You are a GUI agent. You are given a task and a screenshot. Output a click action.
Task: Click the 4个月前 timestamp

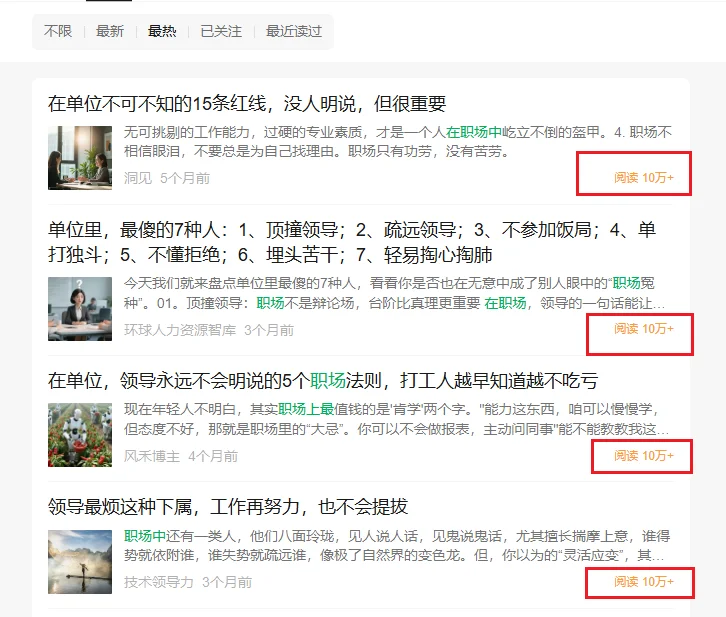(x=213, y=456)
